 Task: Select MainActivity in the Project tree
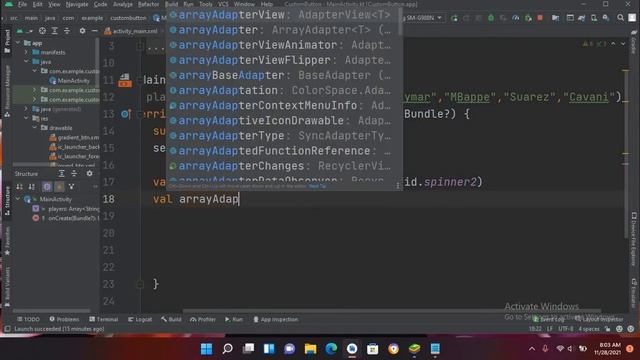click(69, 81)
